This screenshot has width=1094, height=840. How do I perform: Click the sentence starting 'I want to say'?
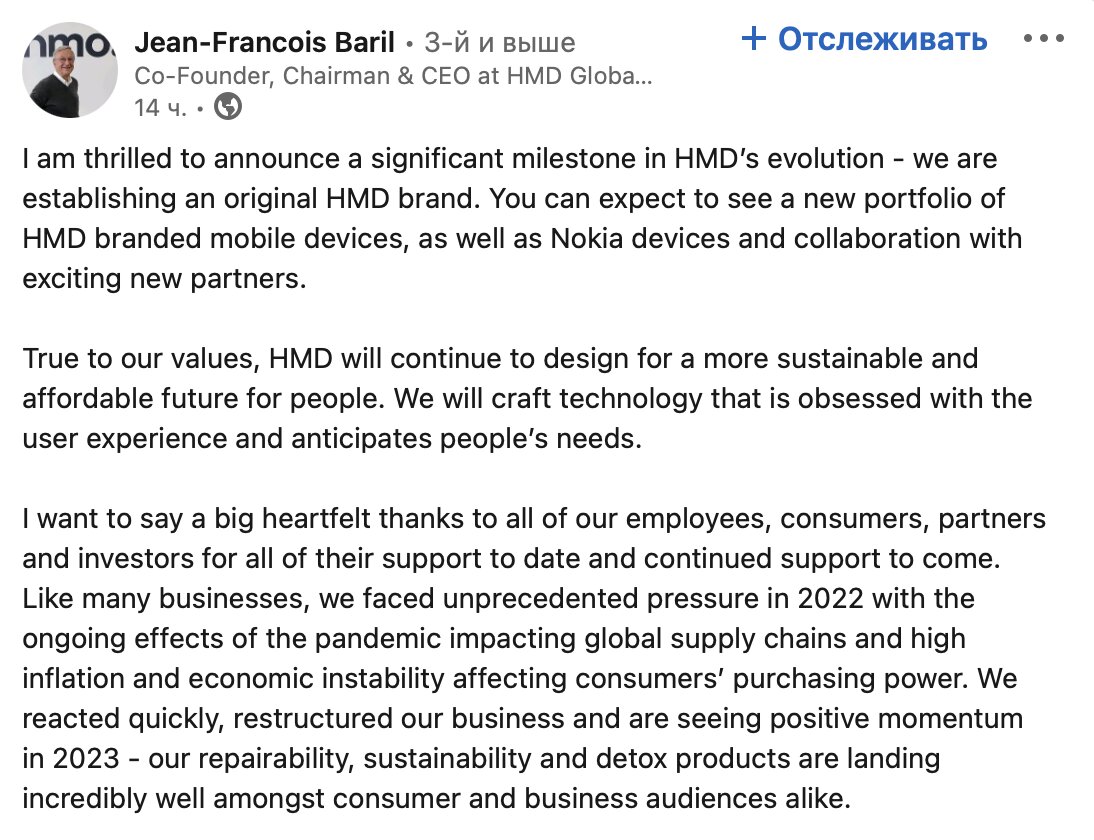click(534, 538)
